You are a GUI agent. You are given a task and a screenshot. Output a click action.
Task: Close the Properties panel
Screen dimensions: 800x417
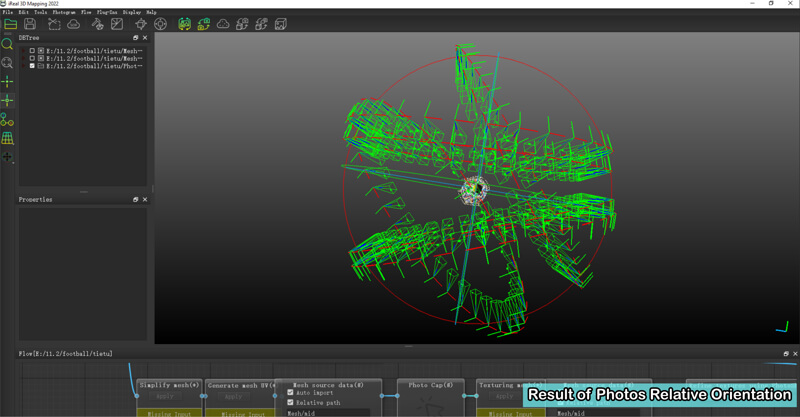(145, 200)
